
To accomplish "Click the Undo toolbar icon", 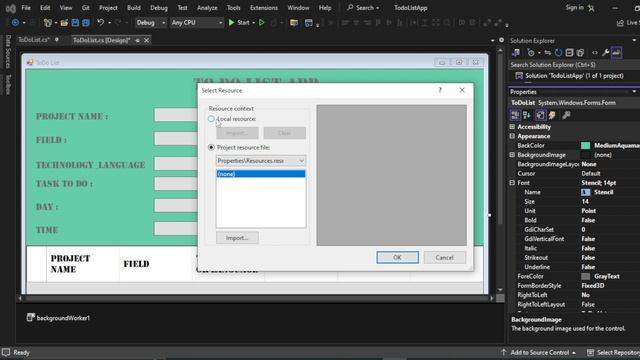I will coord(100,23).
